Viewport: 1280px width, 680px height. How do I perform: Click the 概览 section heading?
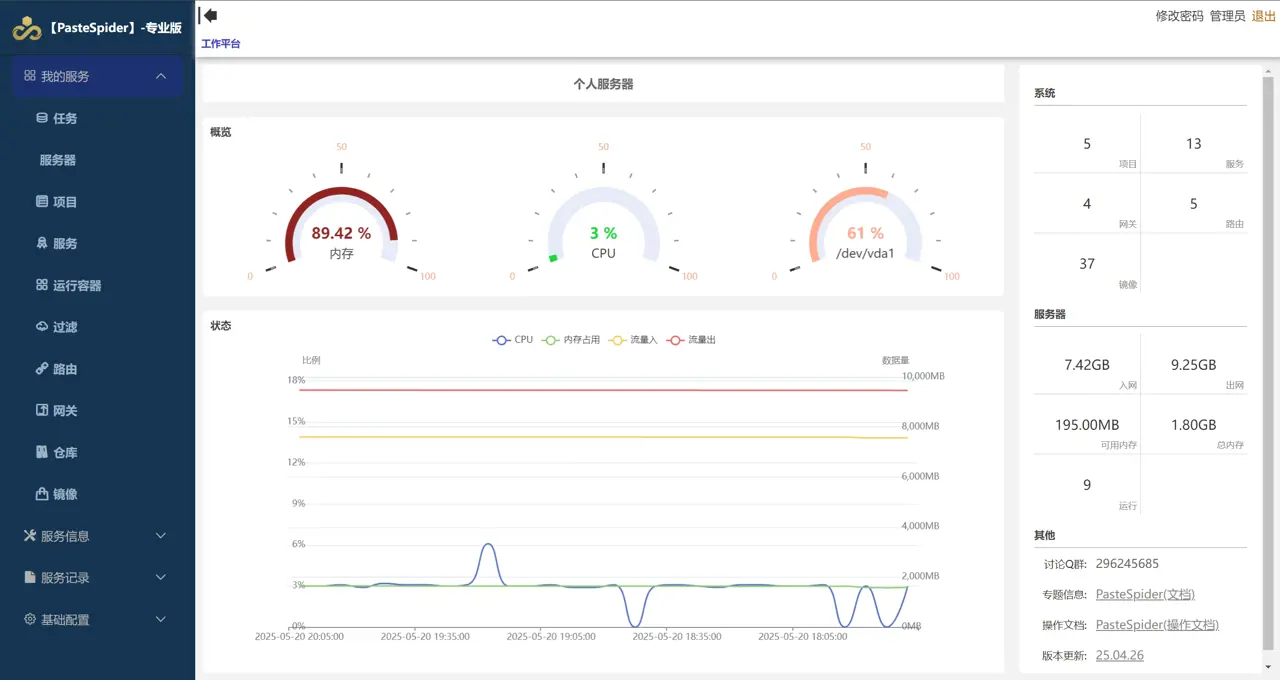pyautogui.click(x=220, y=132)
